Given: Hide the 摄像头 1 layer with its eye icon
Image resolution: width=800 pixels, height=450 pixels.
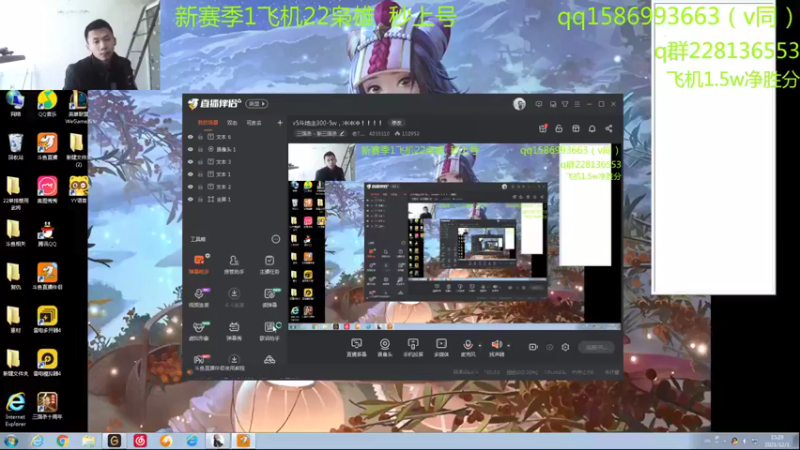Looking at the screenshot, I should [190, 149].
